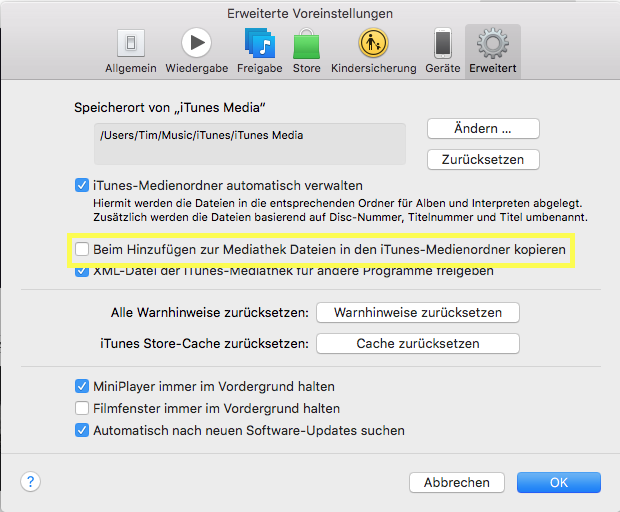The image size is (620, 512).
Task: Open the Freigabe sharing icon
Action: click(260, 43)
